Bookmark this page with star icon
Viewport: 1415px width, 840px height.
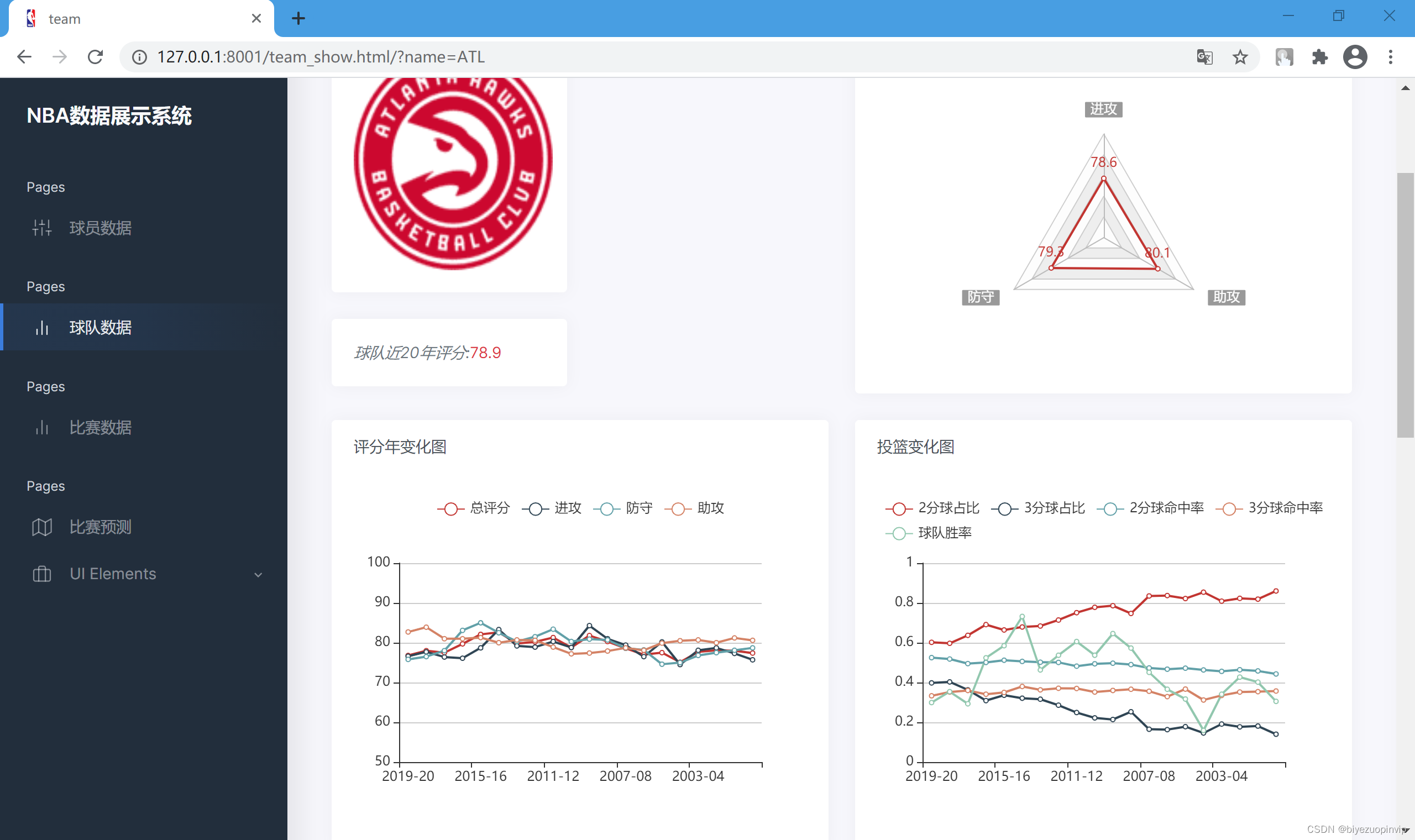pyautogui.click(x=1240, y=56)
